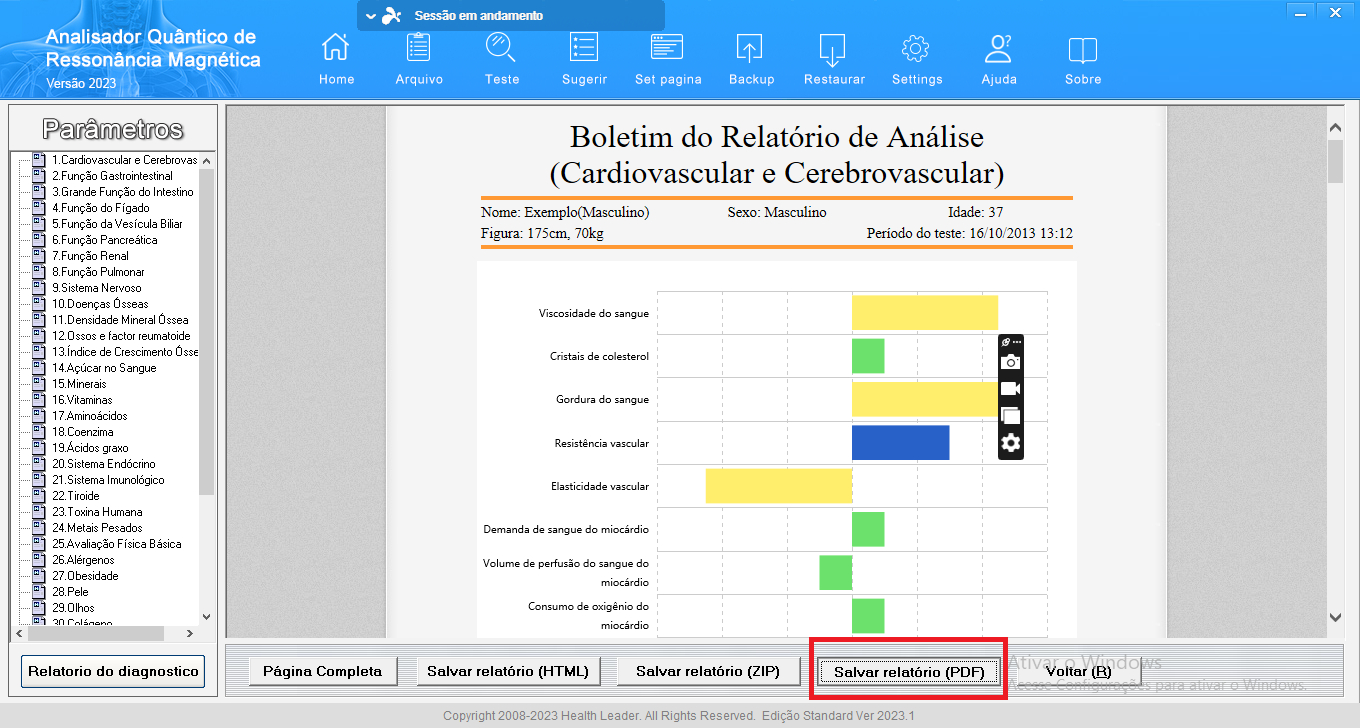1360x728 pixels.
Task: Click report view scroll-down arrow
Action: [x=1335, y=617]
